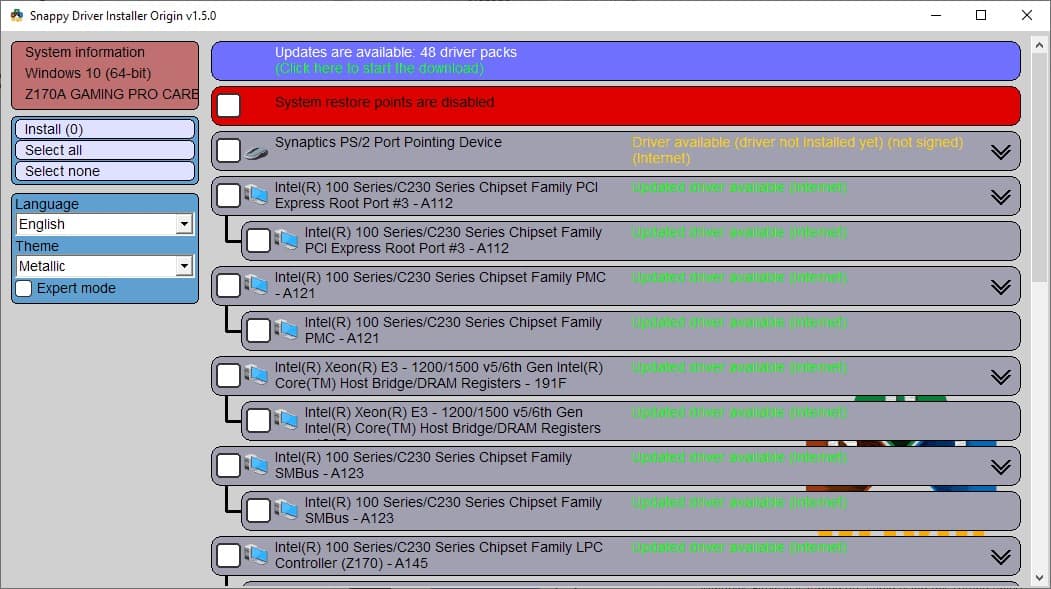Click the 'Updates are available' download banner

pos(615,60)
